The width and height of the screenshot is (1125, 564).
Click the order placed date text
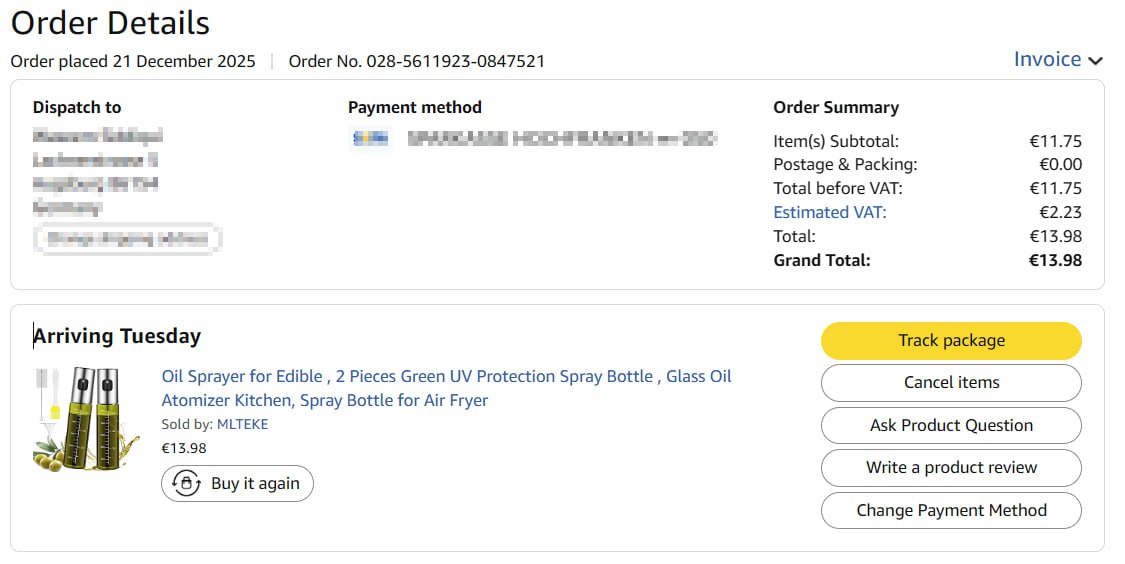[x=133, y=61]
